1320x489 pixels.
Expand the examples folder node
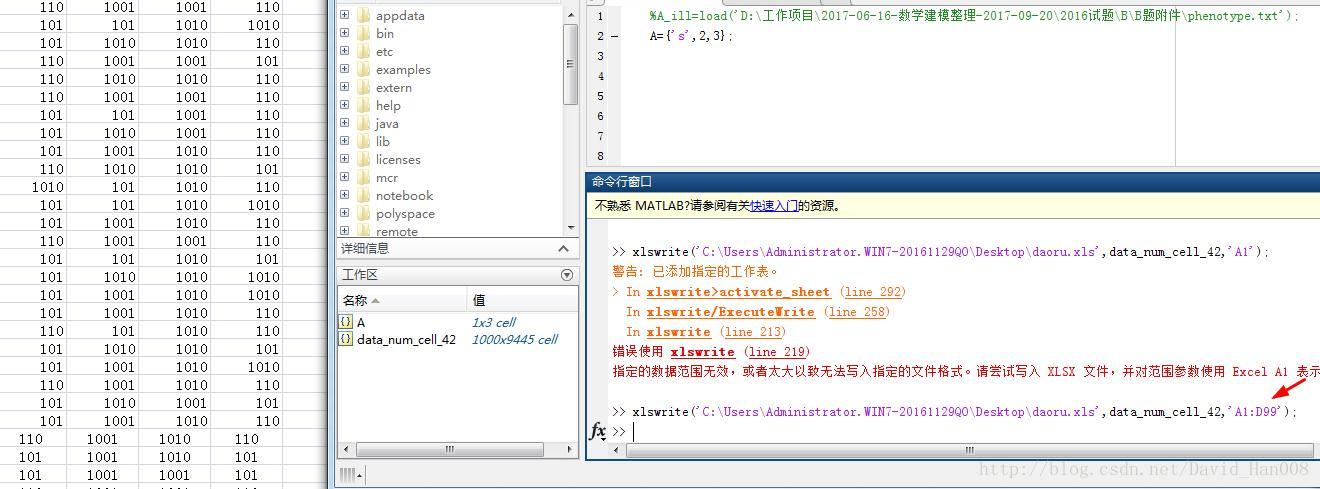click(x=345, y=69)
